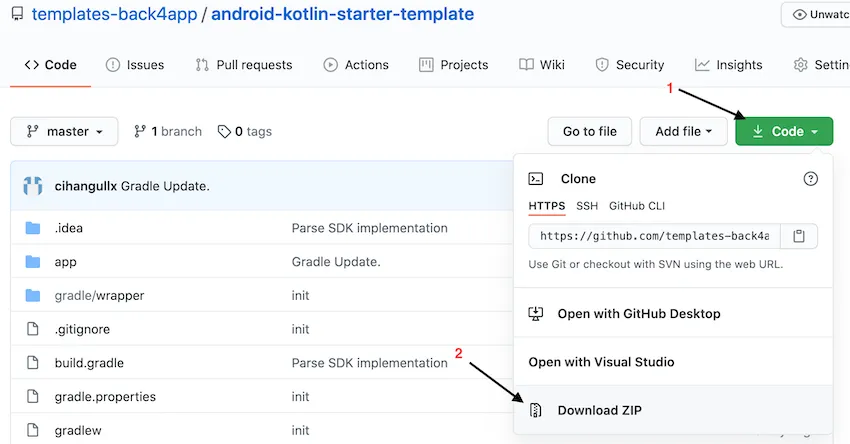Click the GitHub Desktop download icon

tap(536, 313)
